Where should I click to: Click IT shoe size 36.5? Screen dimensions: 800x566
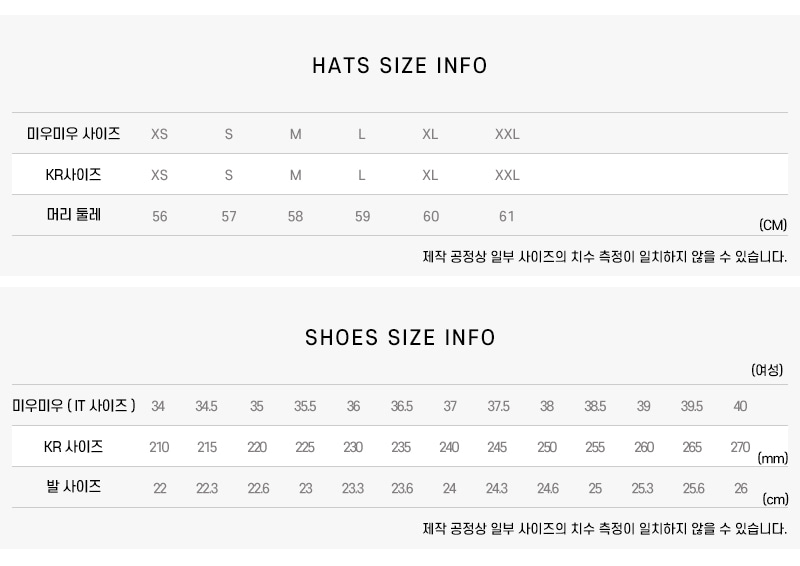pyautogui.click(x=401, y=407)
